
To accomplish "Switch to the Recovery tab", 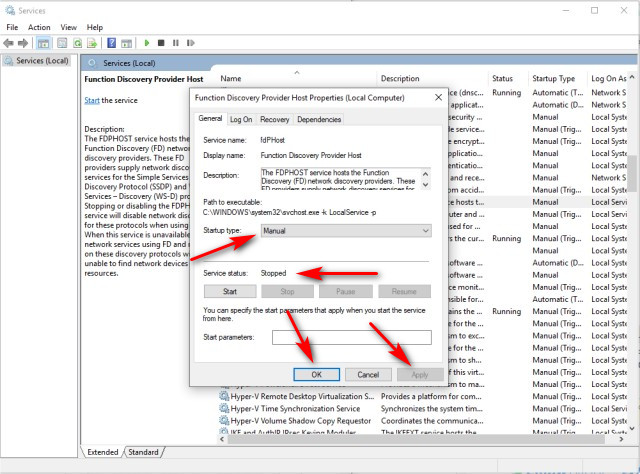I will [274, 119].
